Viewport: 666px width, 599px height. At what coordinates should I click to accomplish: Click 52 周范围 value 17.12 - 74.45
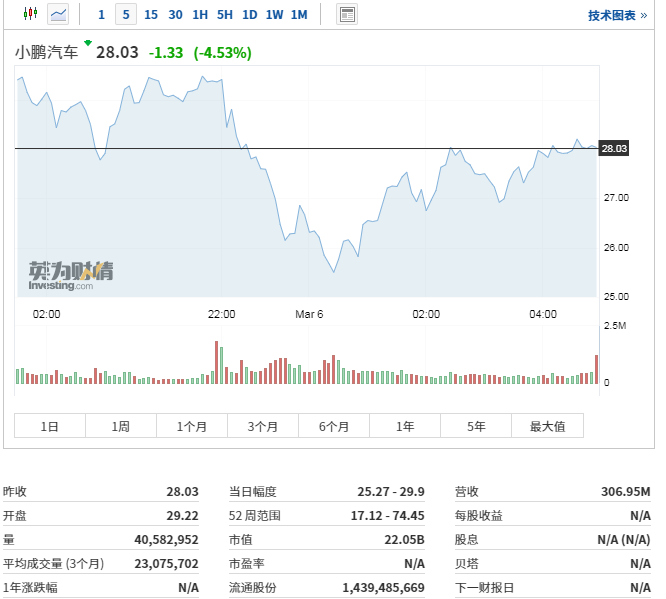[387, 516]
